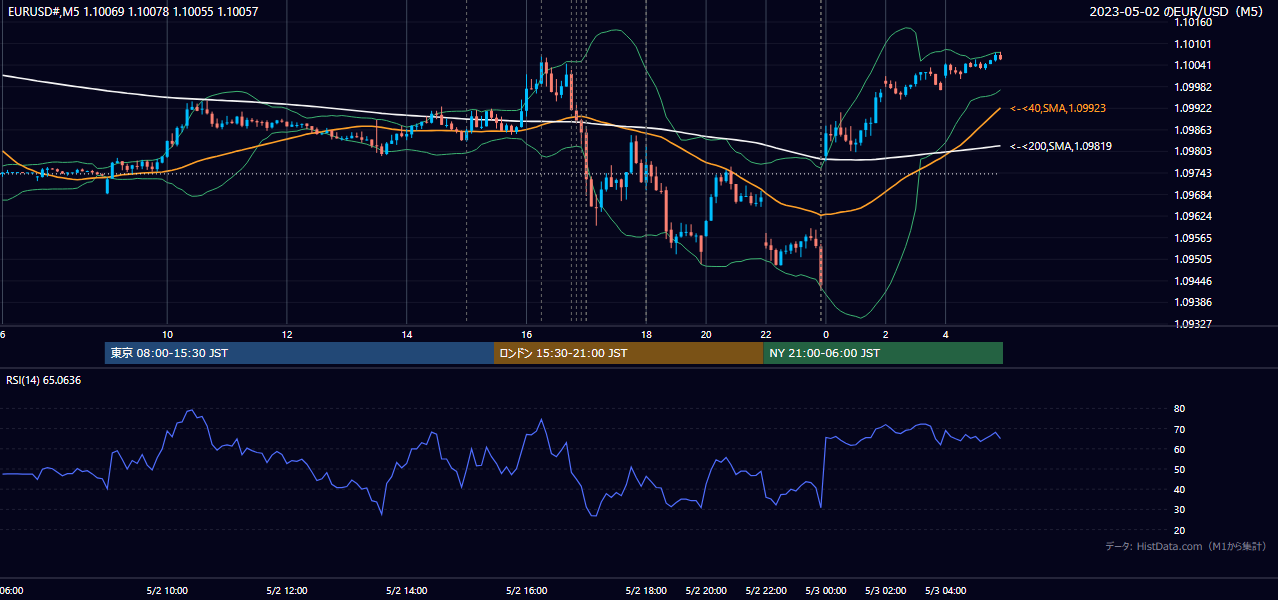Screen dimensions: 1278x600
Task: Click the bottom time label 5/3 04:00
Action: (946, 591)
